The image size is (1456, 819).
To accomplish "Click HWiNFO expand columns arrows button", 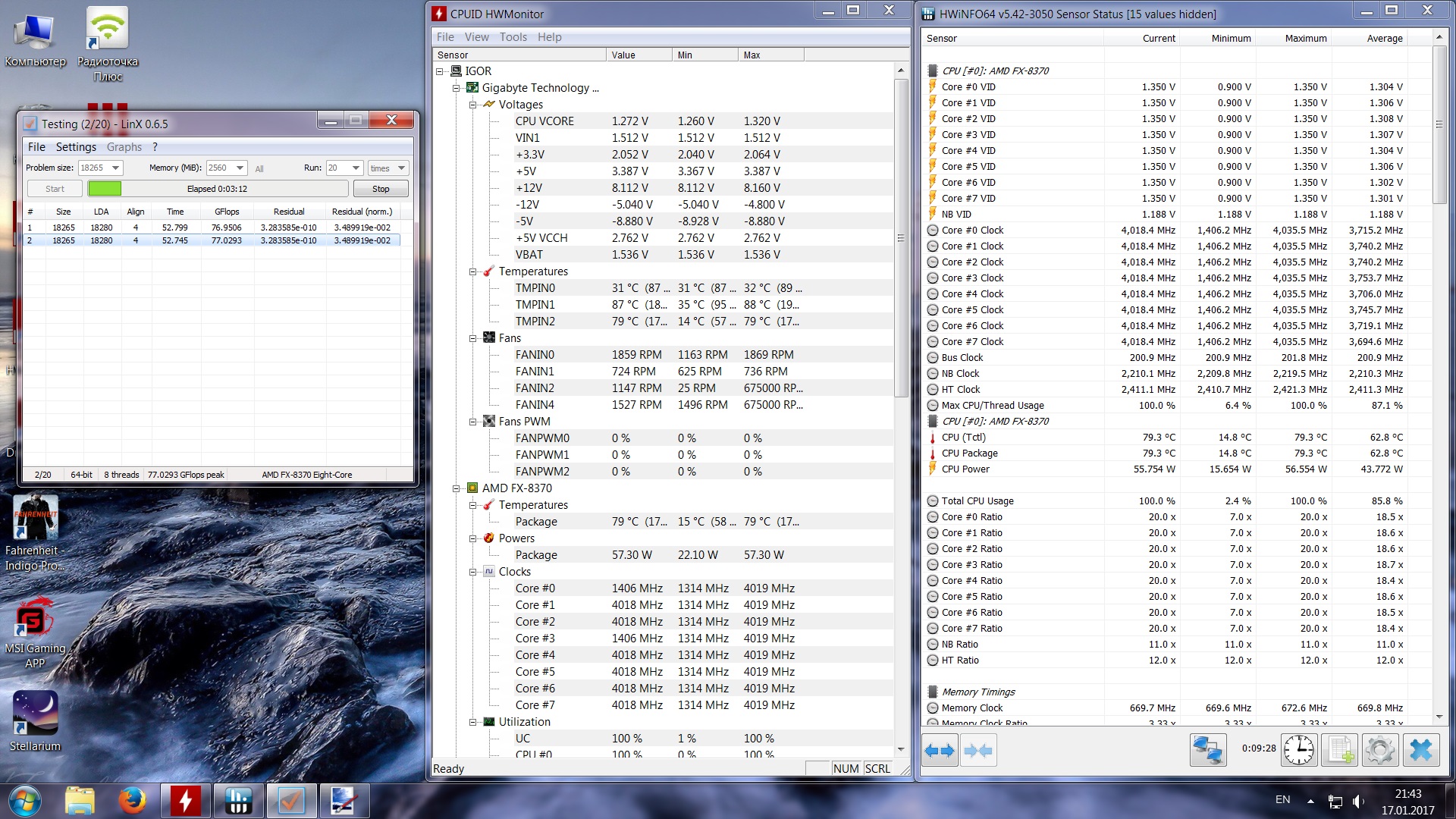I will pyautogui.click(x=939, y=751).
